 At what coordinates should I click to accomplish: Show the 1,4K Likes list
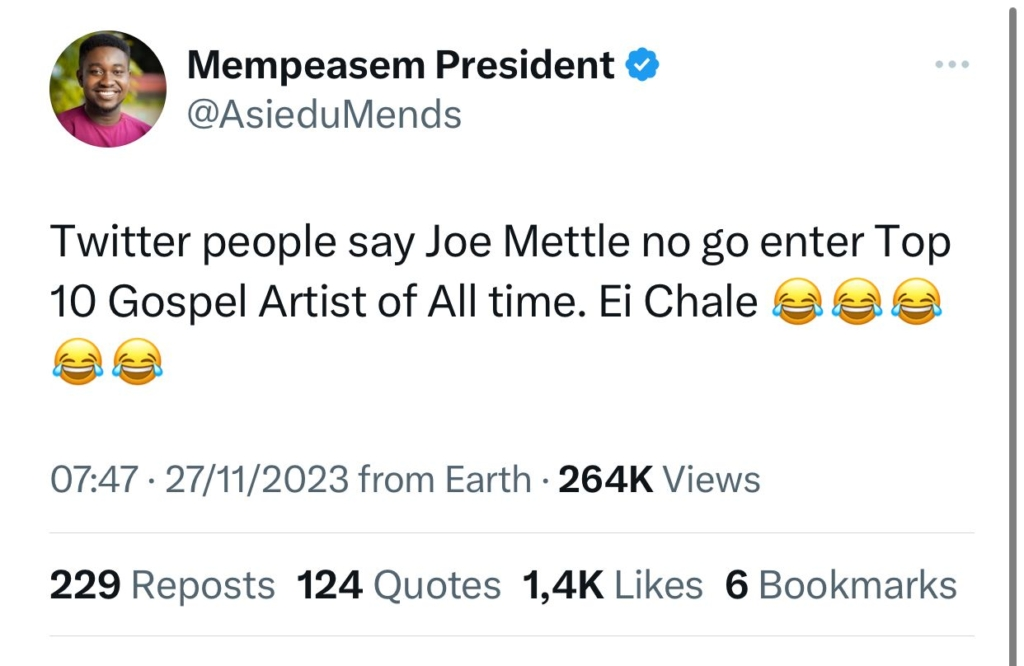[x=613, y=585]
